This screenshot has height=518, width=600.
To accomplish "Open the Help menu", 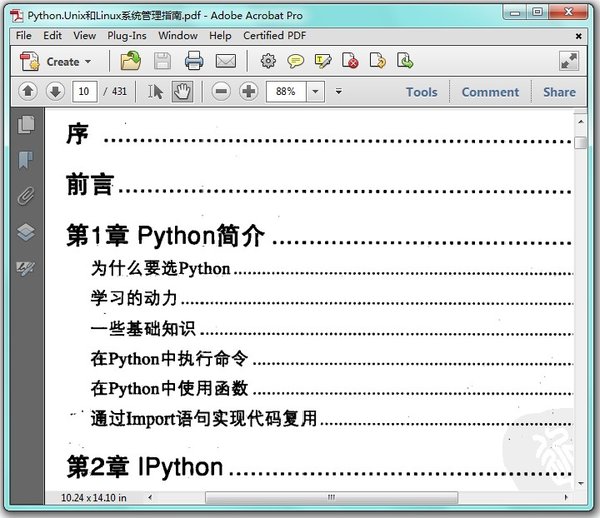I will pyautogui.click(x=220, y=36).
